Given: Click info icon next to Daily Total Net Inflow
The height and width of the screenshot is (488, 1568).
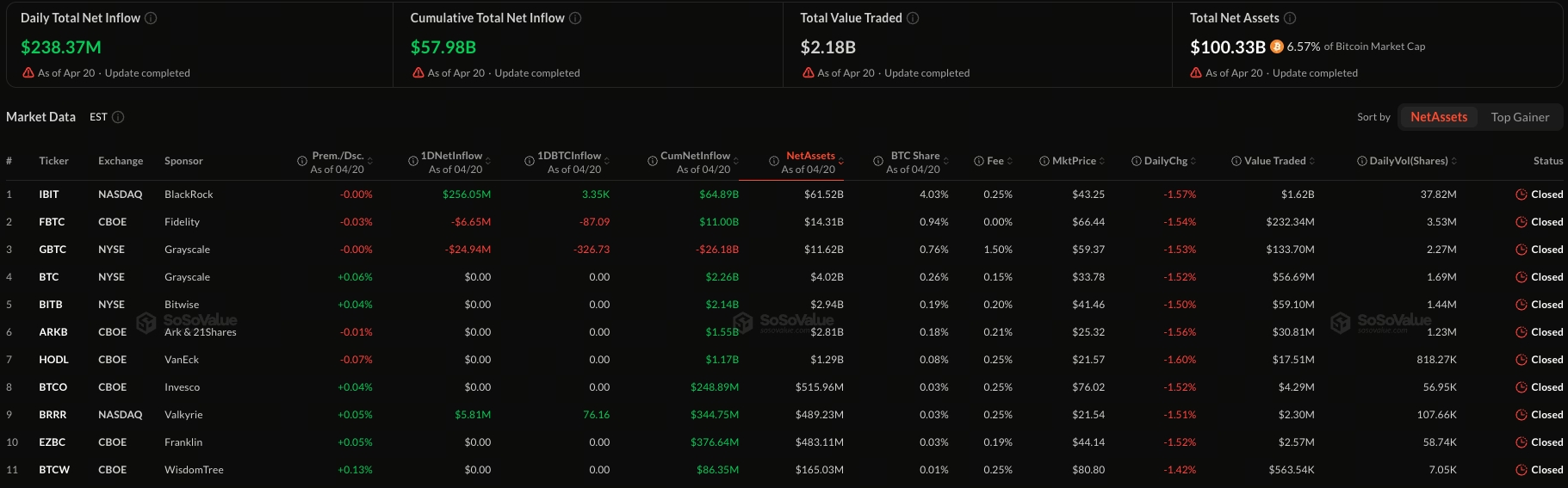Looking at the screenshot, I should tap(151, 18).
